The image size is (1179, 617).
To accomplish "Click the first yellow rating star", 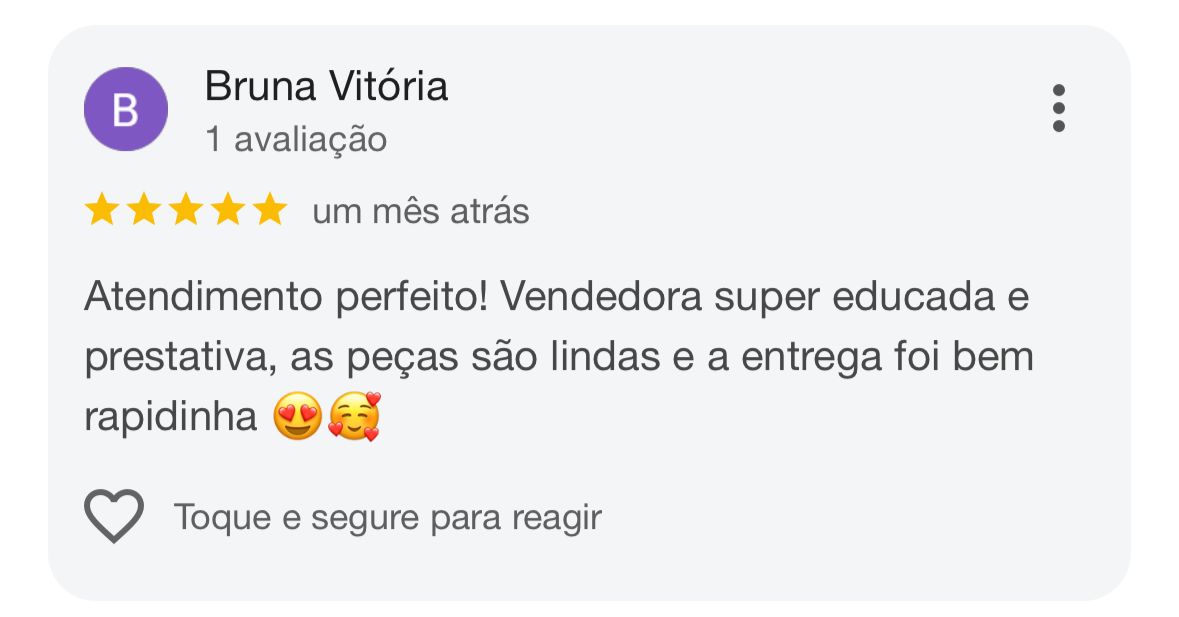I will (x=101, y=211).
